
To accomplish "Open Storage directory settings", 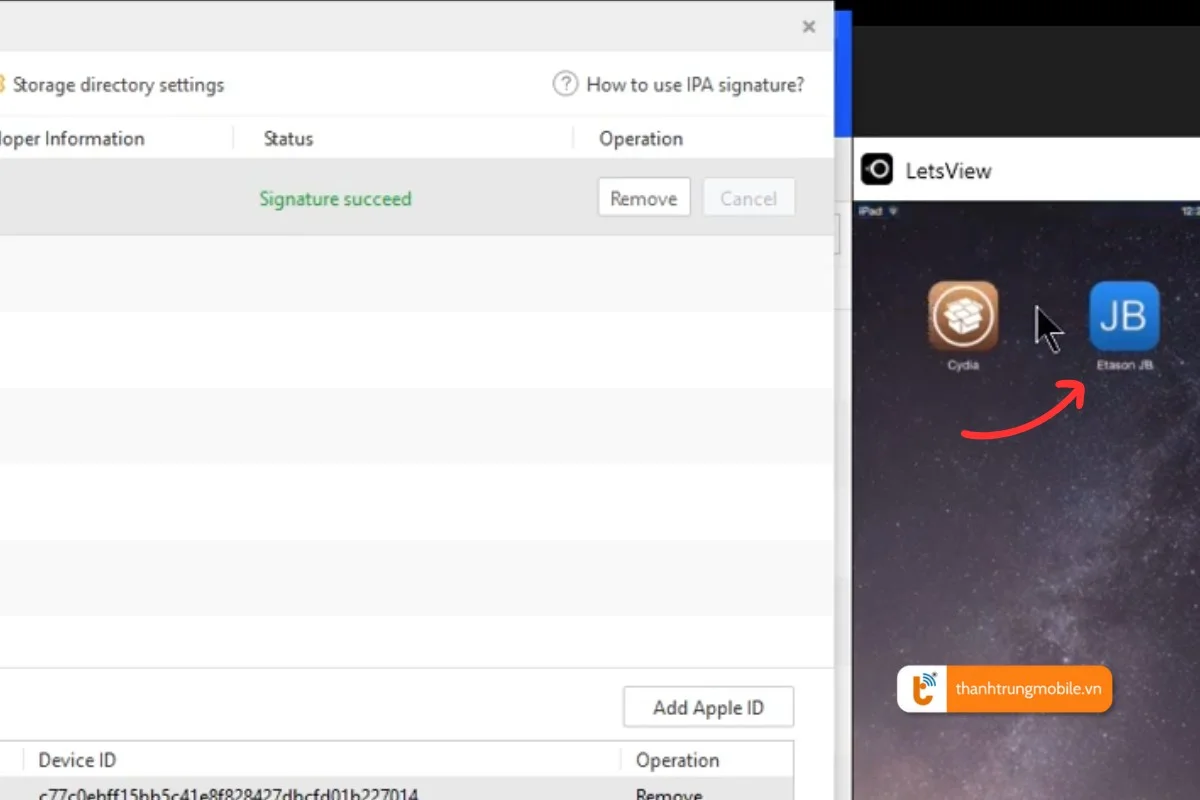I will (117, 85).
